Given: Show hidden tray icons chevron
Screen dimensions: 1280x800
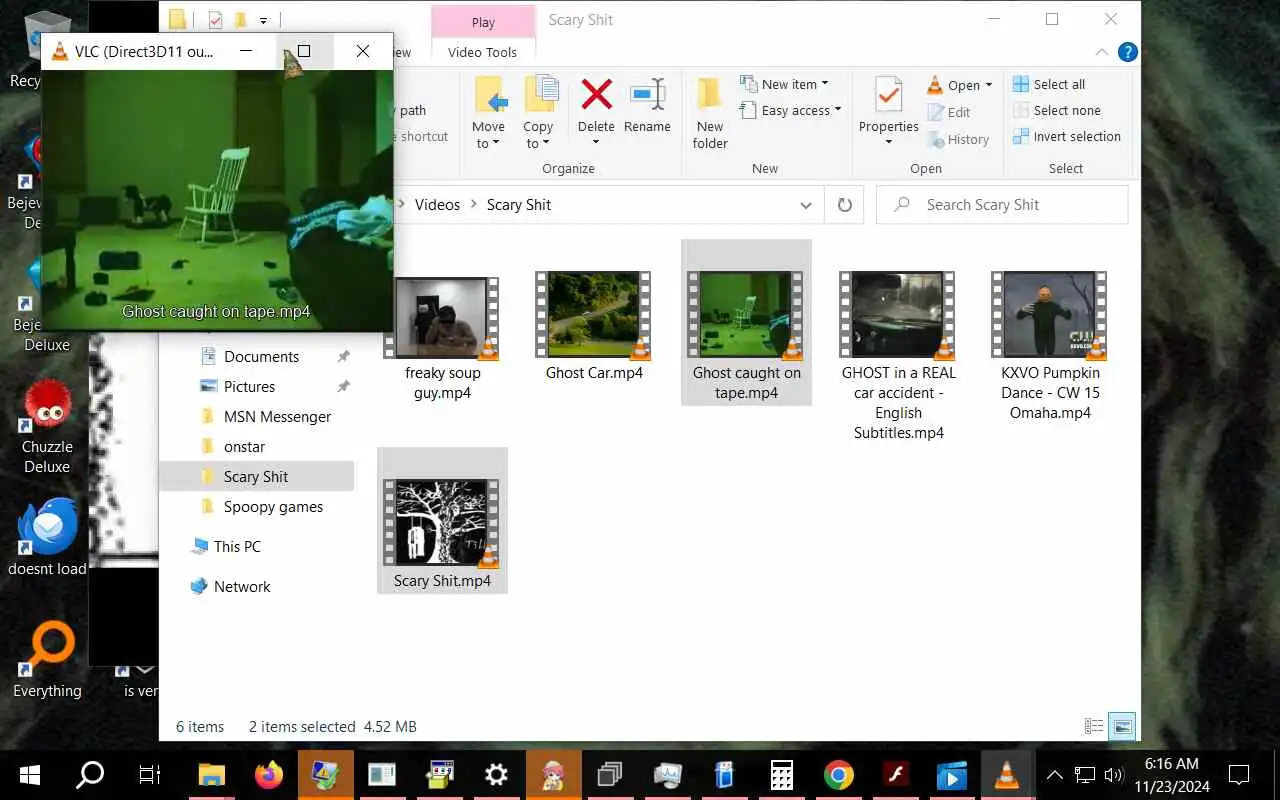Looking at the screenshot, I should pos(1054,775).
